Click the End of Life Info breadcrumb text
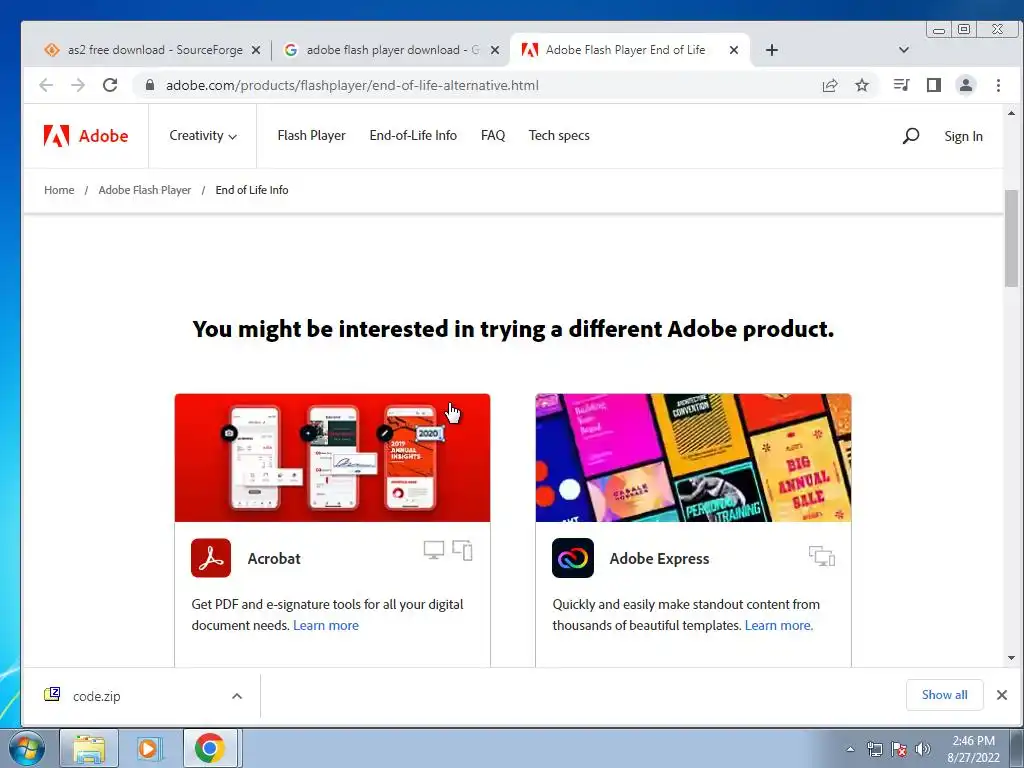 pyautogui.click(x=252, y=190)
